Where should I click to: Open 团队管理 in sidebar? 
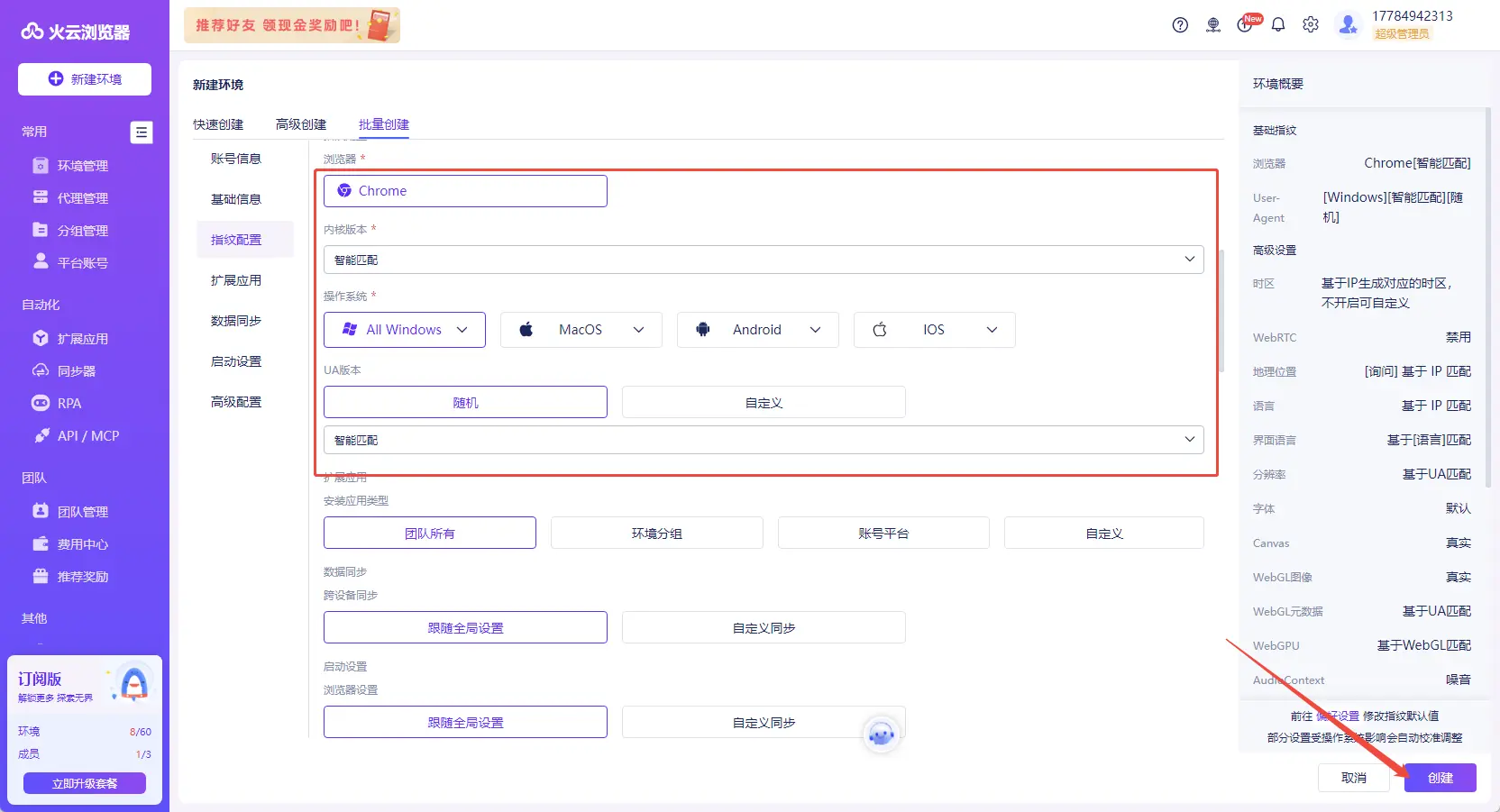[x=85, y=512]
